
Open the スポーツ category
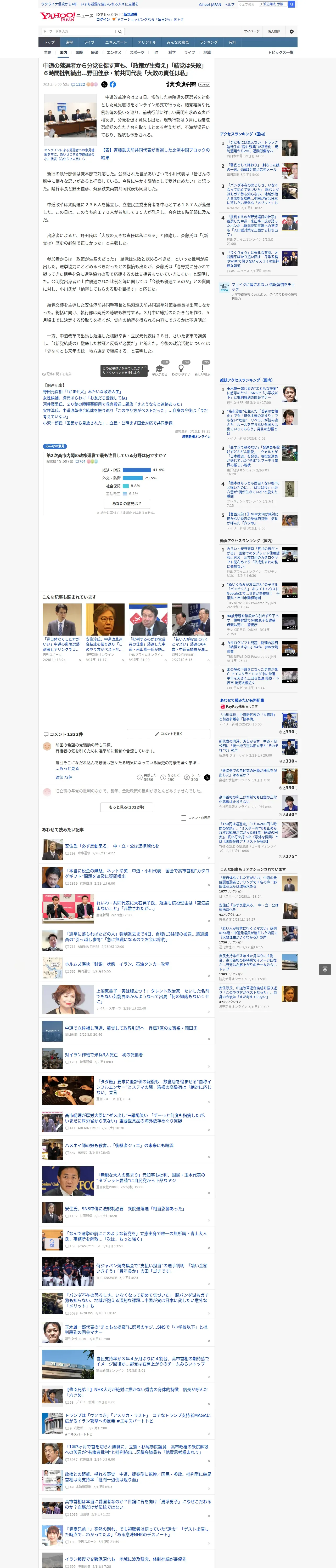tap(137, 52)
